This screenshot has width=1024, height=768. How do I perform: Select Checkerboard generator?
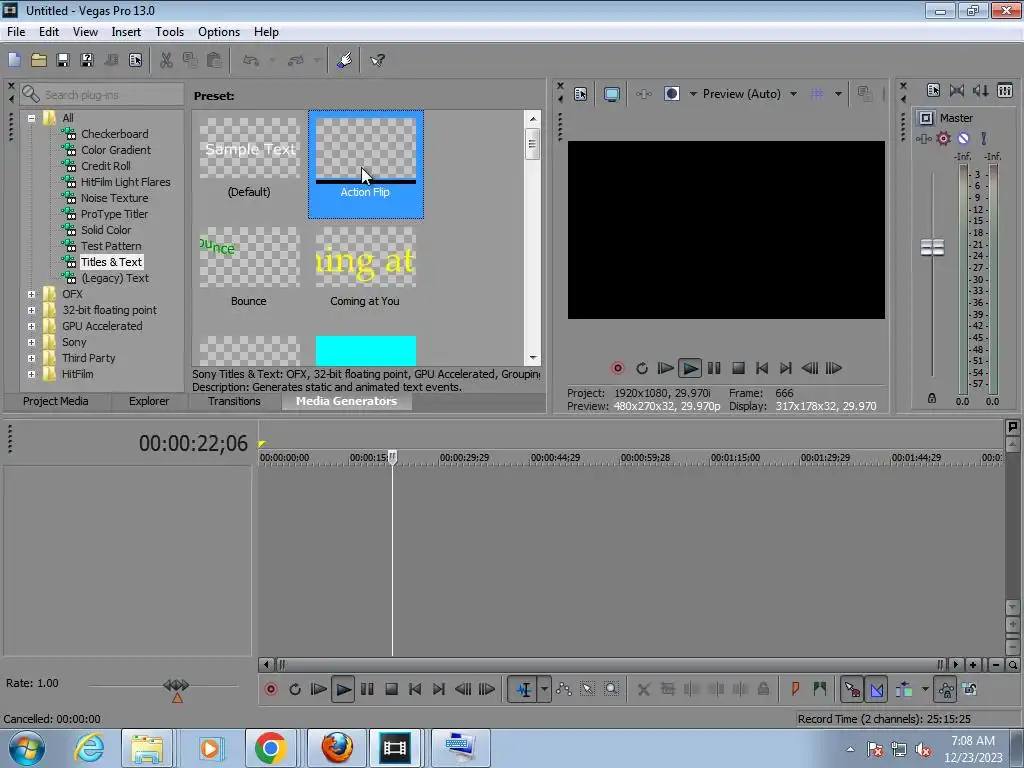click(x=114, y=134)
